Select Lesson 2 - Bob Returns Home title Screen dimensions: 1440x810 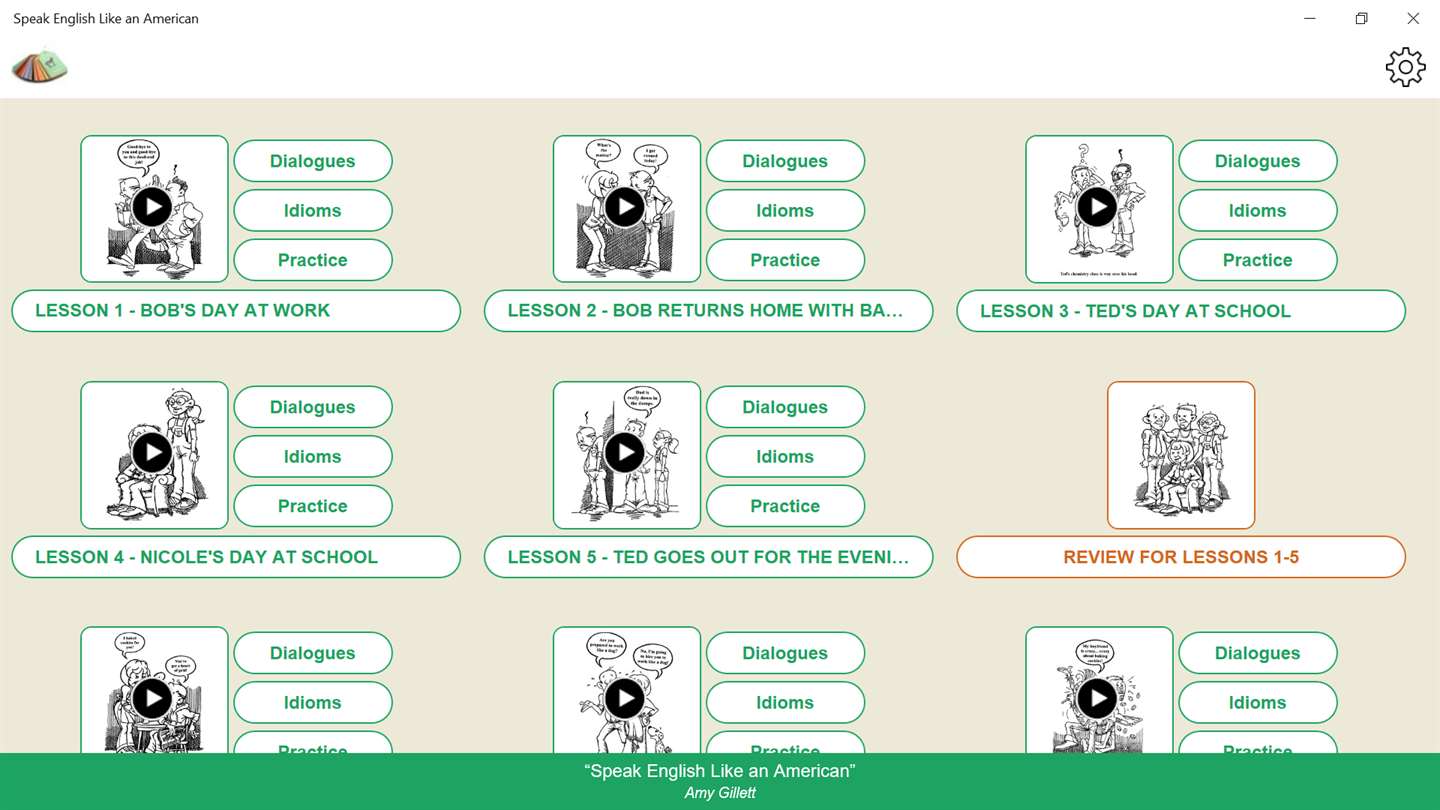coord(709,311)
